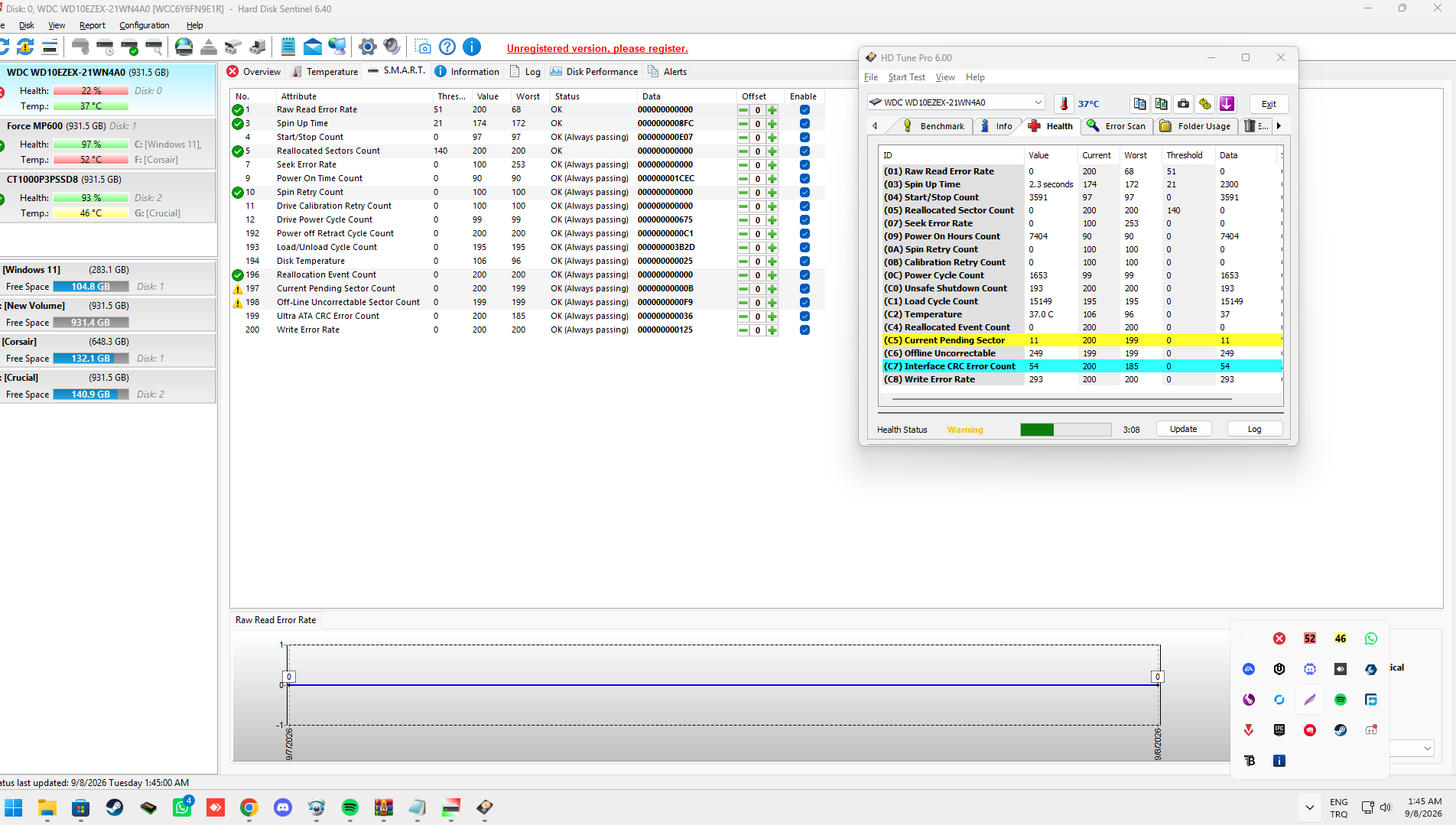The height and width of the screenshot is (825, 1456).
Task: Decrease offset for Load/Unload Cycle Count
Action: [x=743, y=248]
